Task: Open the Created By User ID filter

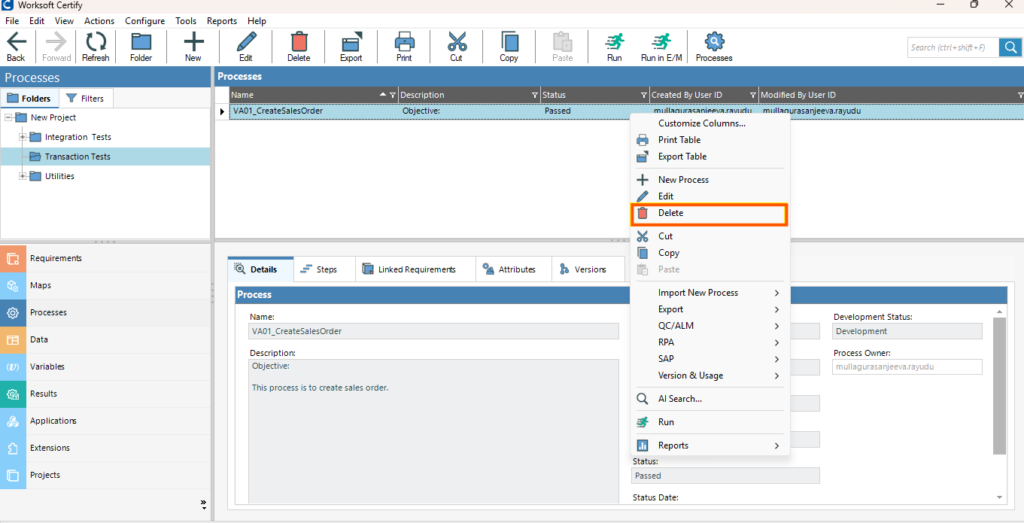Action: (753, 95)
